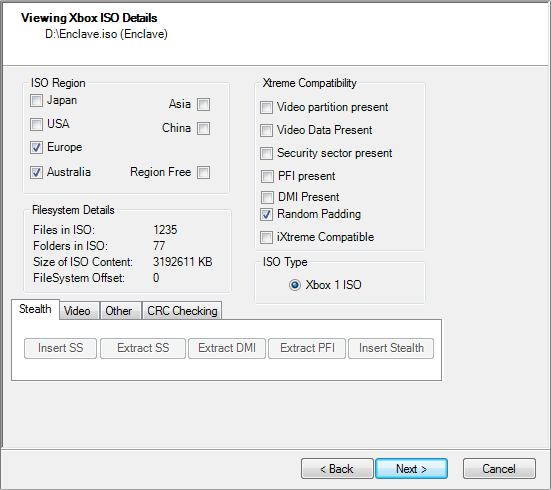Click the Files in ISO value 1235
Image resolution: width=551 pixels, height=490 pixels.
[x=165, y=230]
